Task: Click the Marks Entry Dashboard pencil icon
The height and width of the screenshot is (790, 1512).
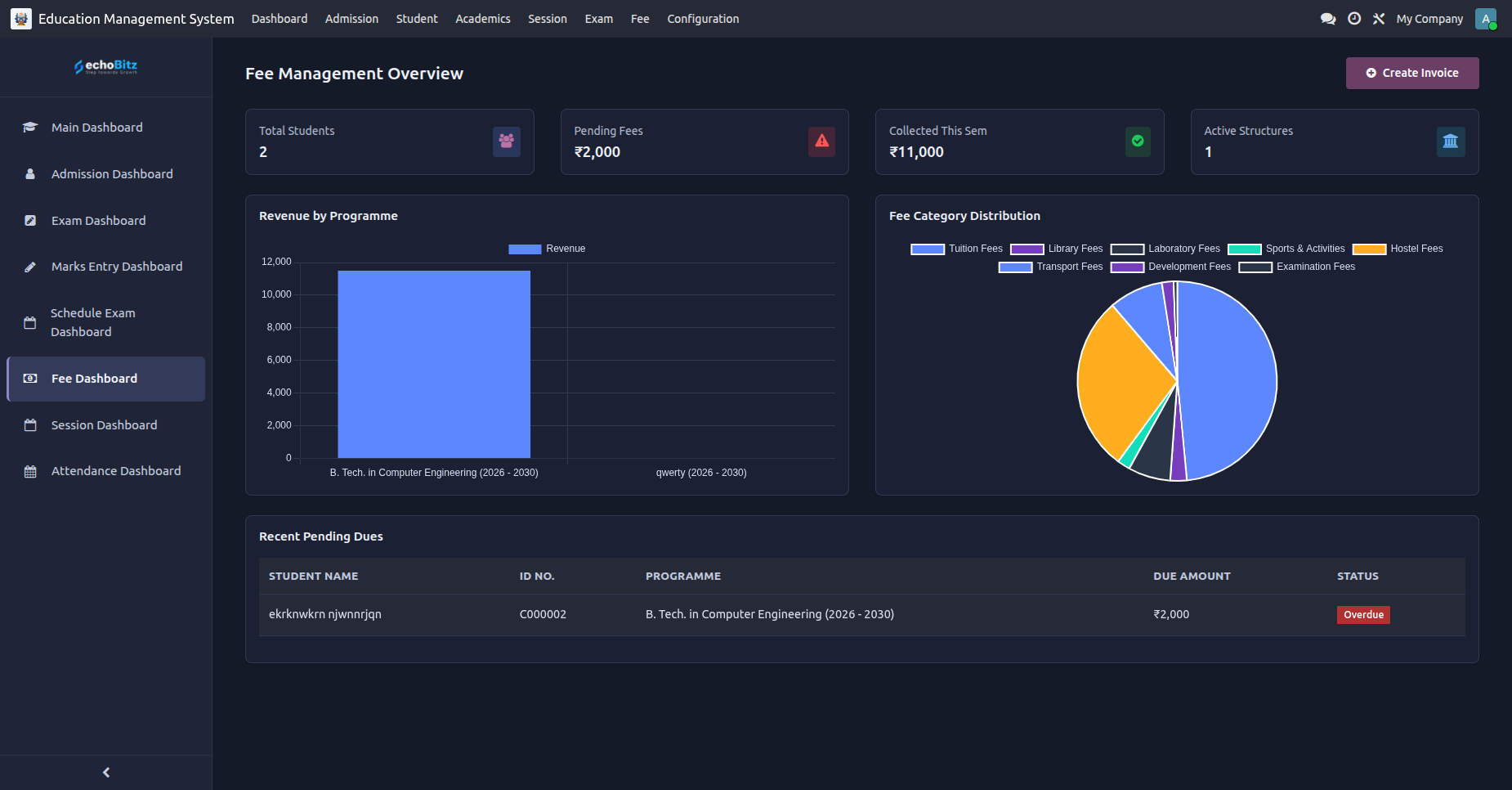Action: tap(30, 267)
